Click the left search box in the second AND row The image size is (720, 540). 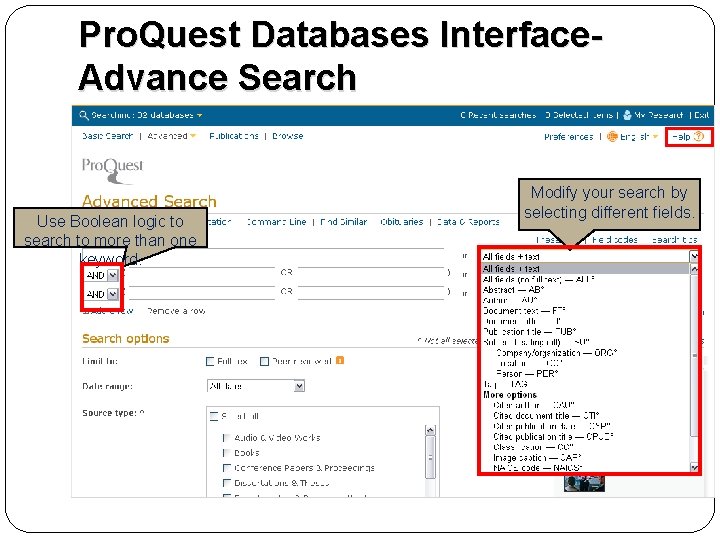click(200, 292)
